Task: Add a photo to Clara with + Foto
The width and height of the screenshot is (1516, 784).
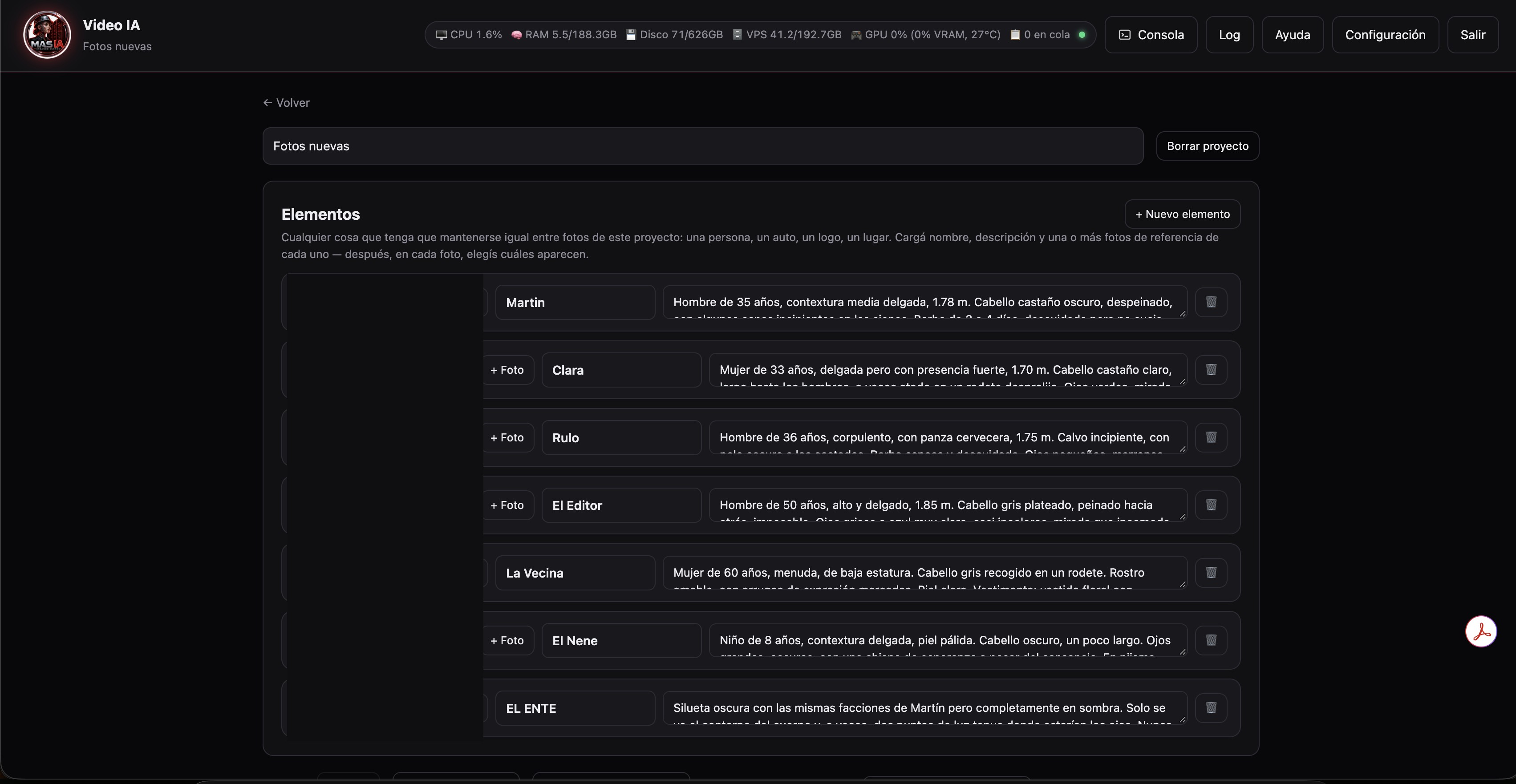Action: (507, 370)
